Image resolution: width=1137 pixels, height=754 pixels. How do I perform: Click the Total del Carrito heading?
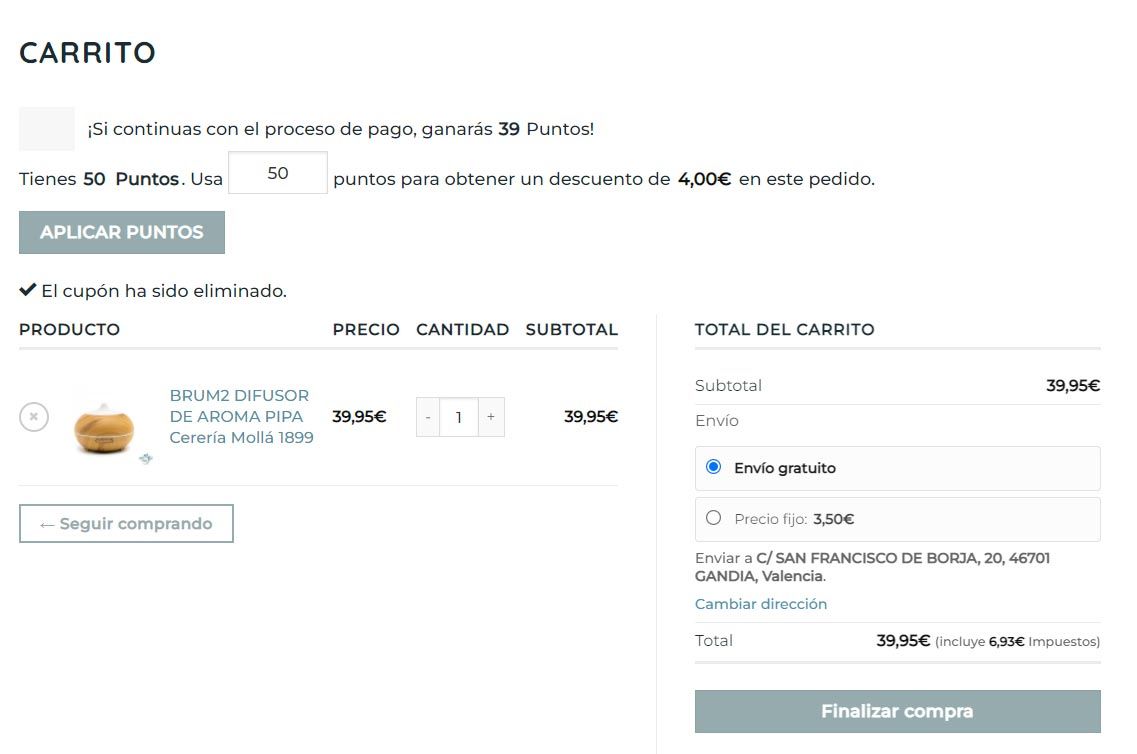point(784,330)
